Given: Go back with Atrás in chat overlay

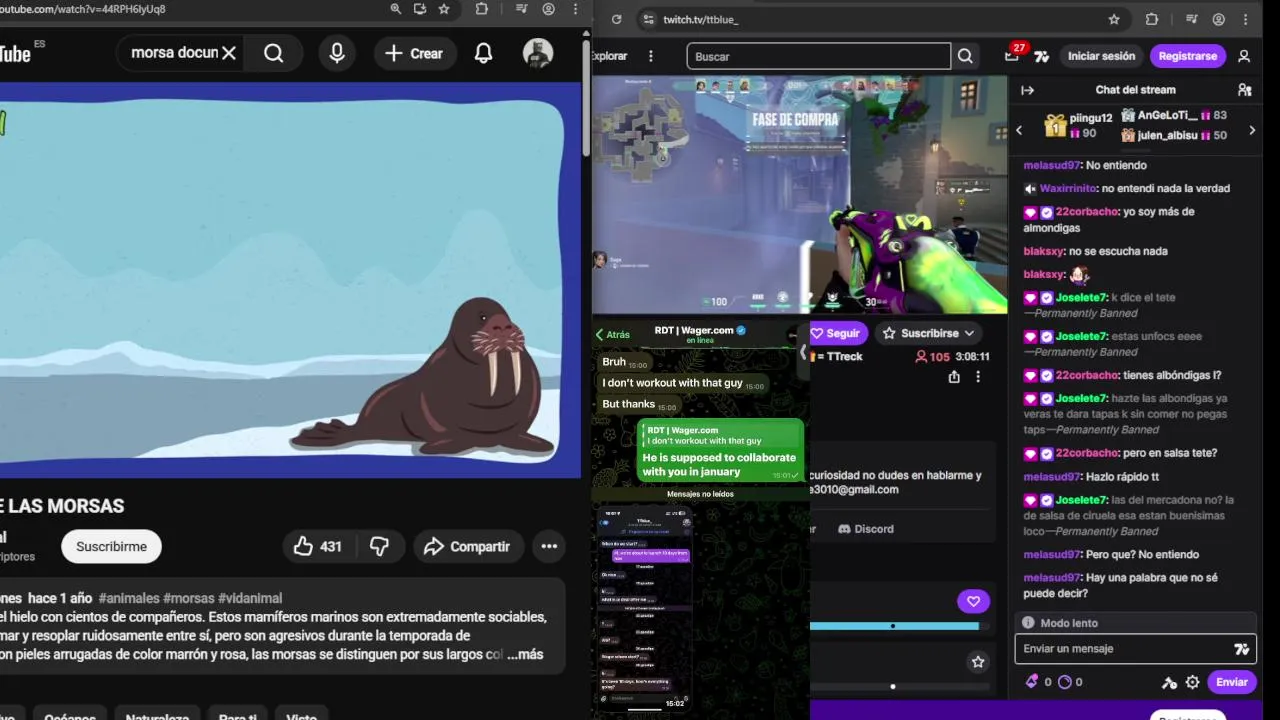Looking at the screenshot, I should pos(613,334).
